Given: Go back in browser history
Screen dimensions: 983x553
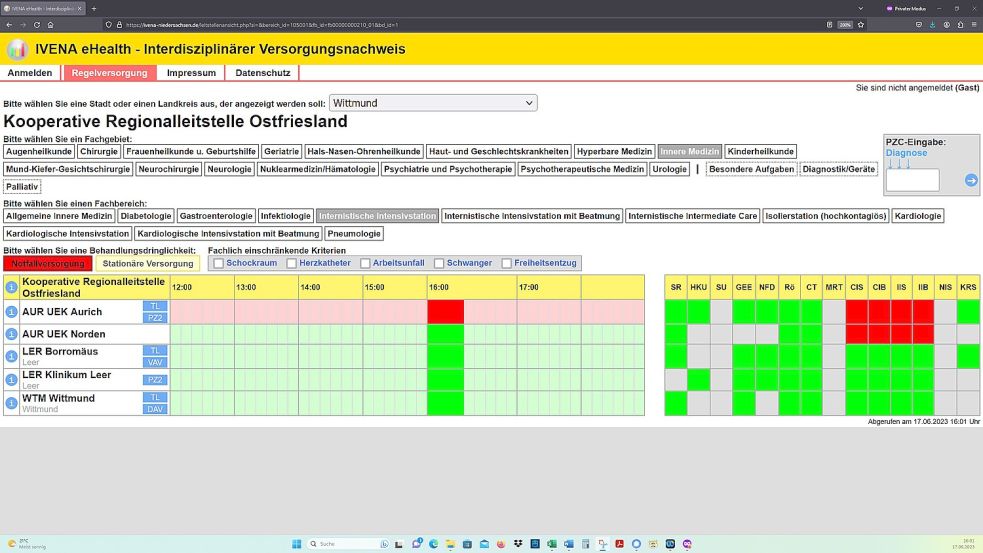Looking at the screenshot, I should pos(9,25).
